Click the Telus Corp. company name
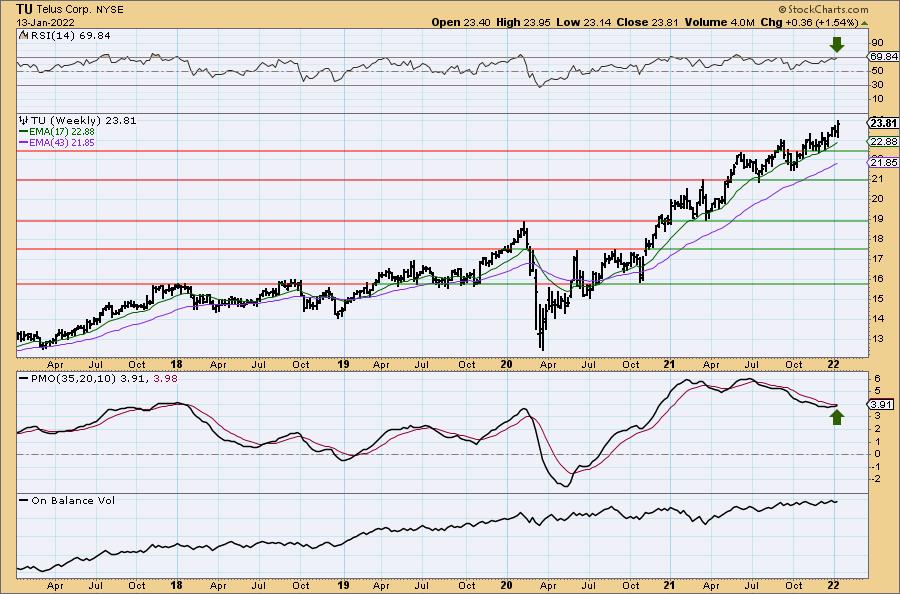 [x=63, y=10]
